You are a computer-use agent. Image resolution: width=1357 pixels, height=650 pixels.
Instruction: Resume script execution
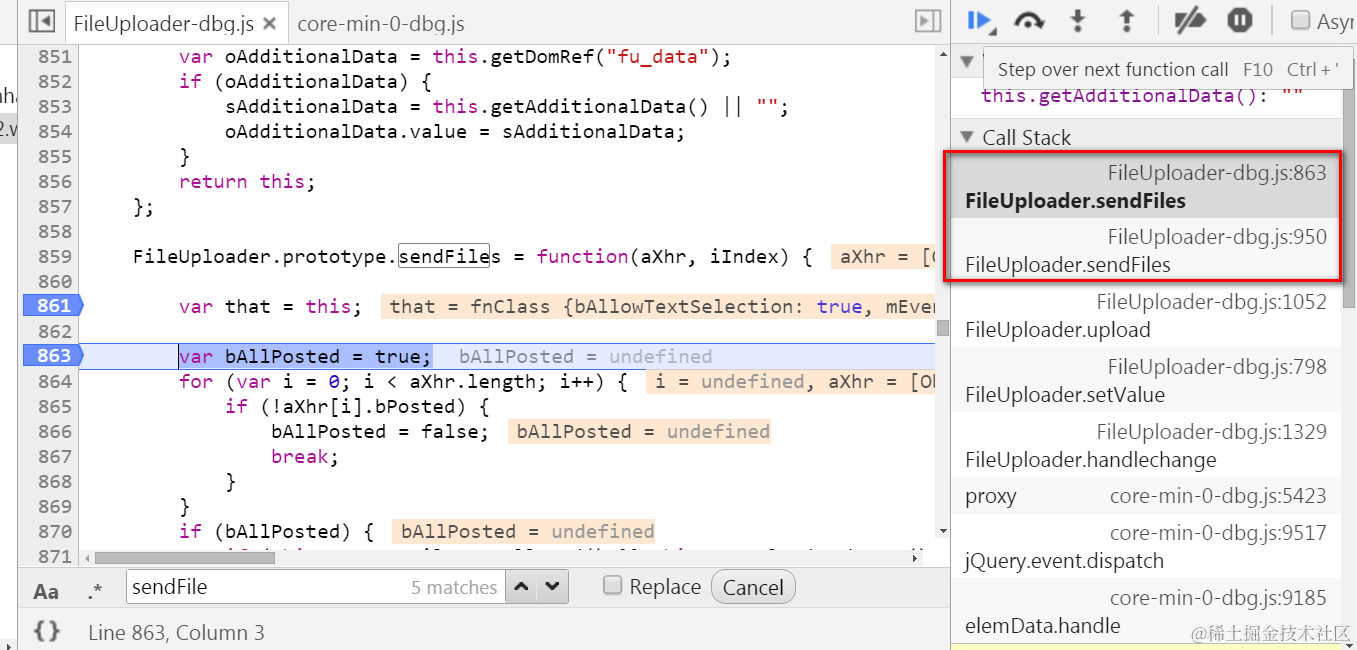click(x=980, y=20)
